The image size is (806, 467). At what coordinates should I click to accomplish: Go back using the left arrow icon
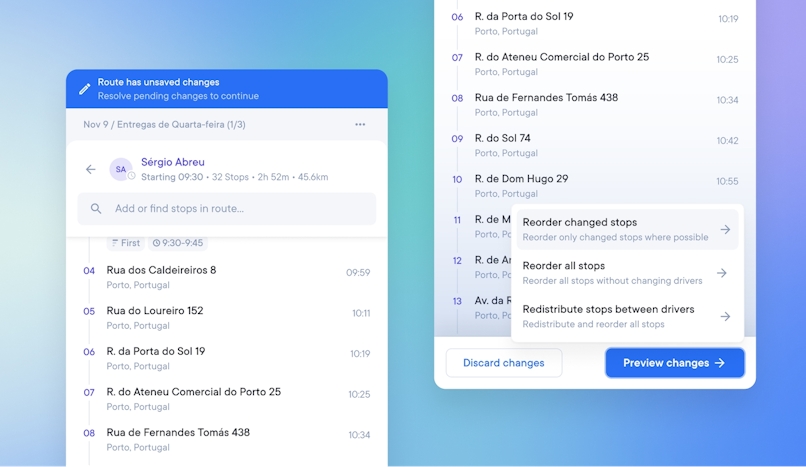[x=90, y=170]
